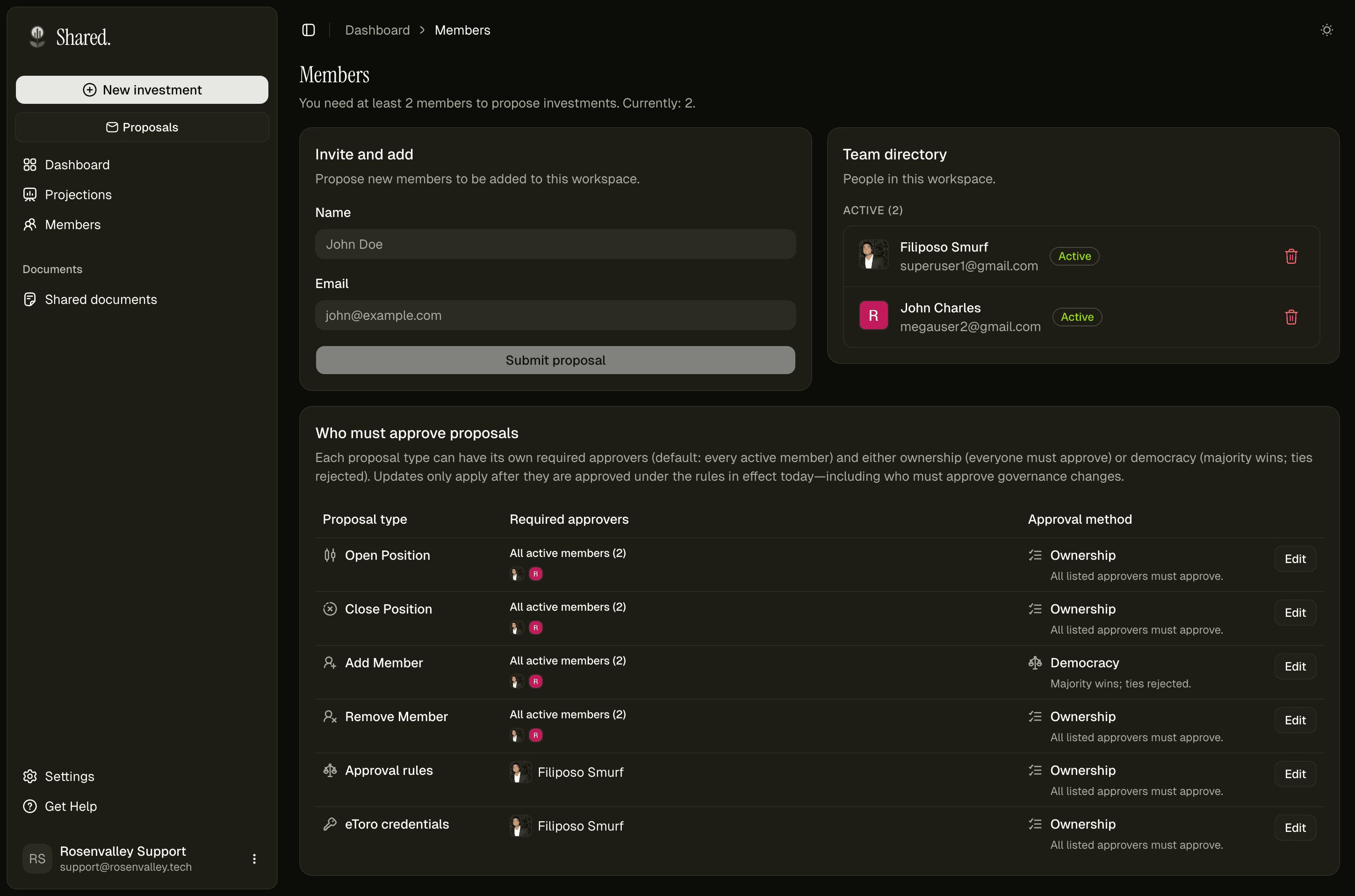
Task: Toggle the sidebar collapse icon
Action: click(309, 30)
